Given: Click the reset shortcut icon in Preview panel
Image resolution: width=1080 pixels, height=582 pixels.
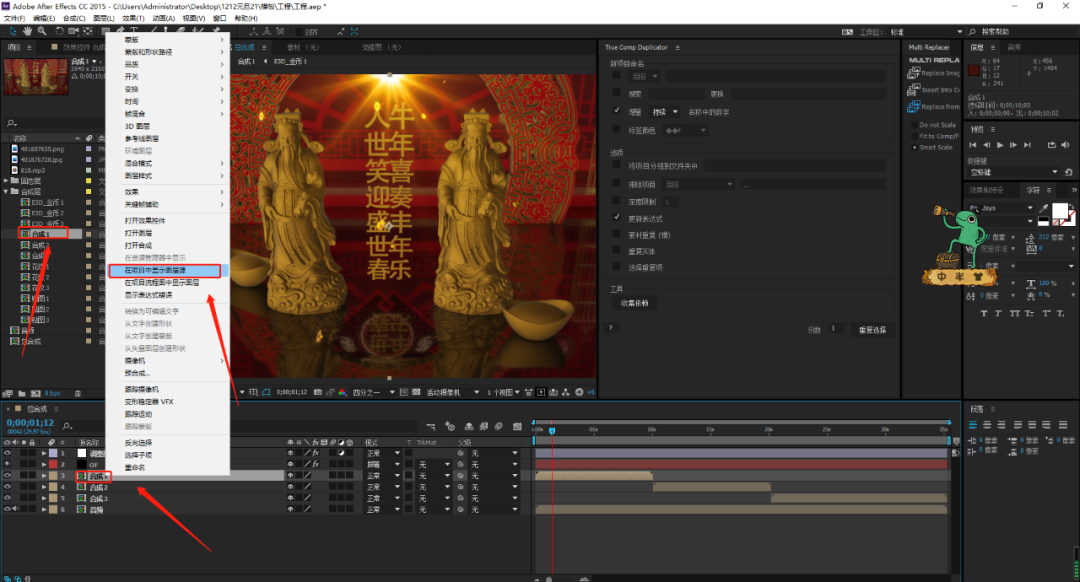Looking at the screenshot, I should click(1068, 172).
